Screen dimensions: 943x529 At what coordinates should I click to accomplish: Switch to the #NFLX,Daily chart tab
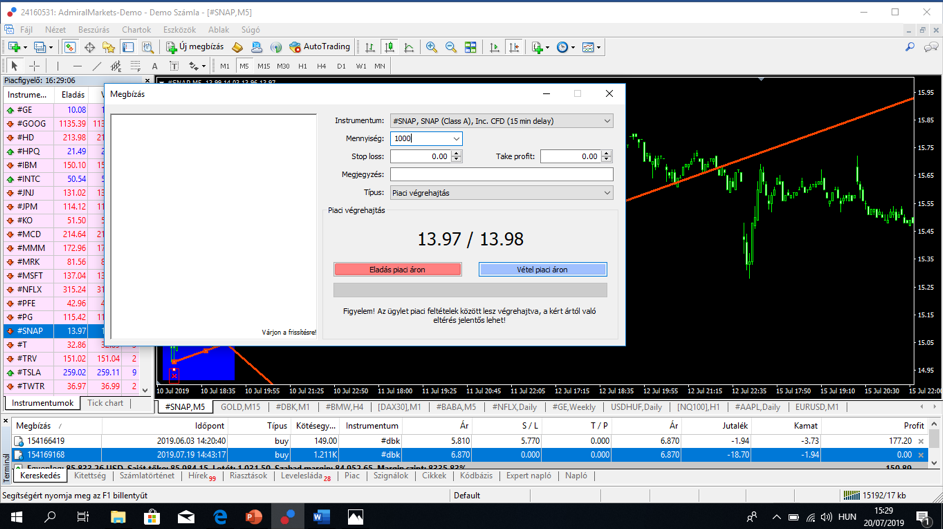(514, 407)
